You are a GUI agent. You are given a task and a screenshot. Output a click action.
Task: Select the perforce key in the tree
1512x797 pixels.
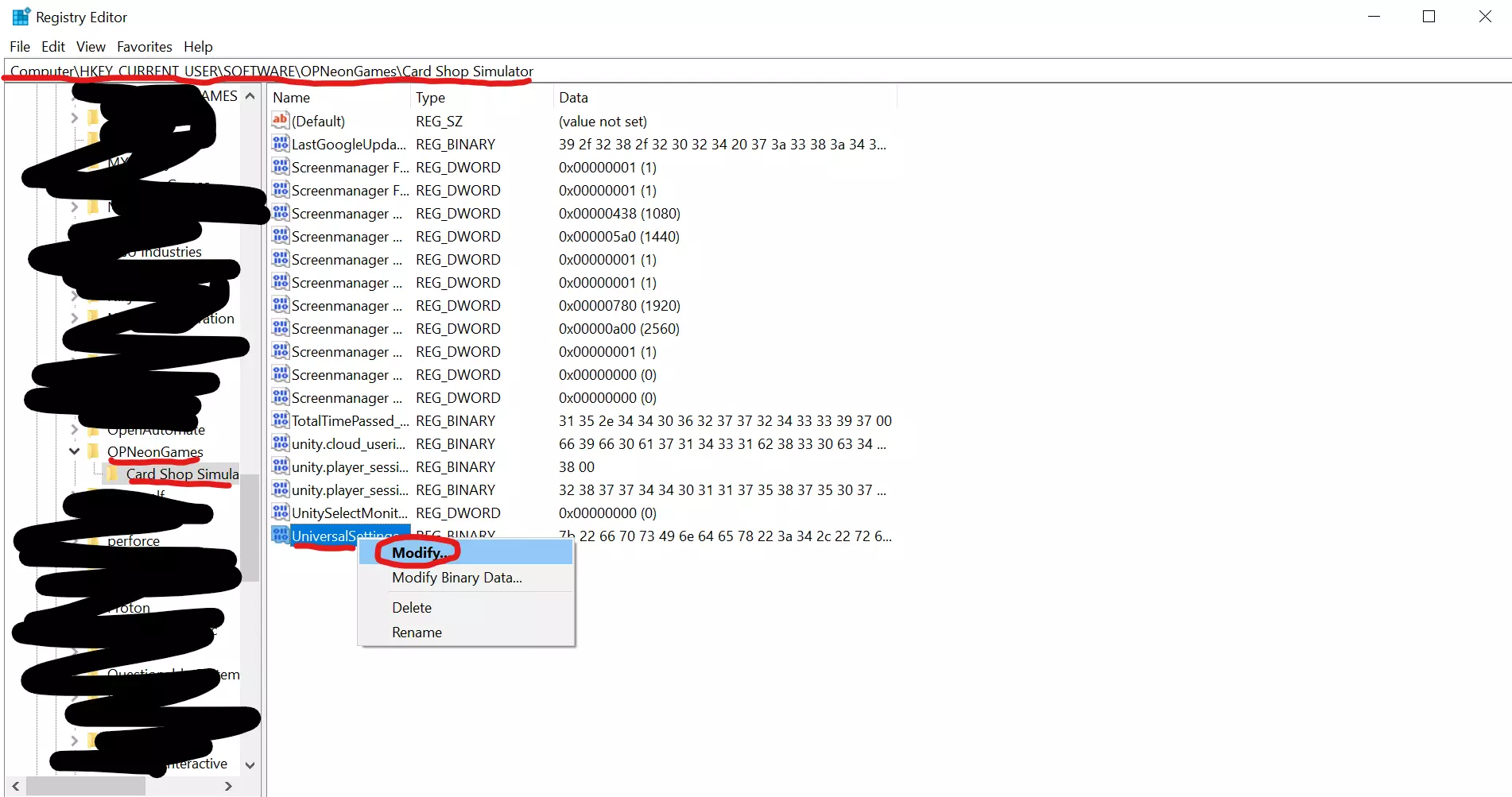click(x=134, y=540)
